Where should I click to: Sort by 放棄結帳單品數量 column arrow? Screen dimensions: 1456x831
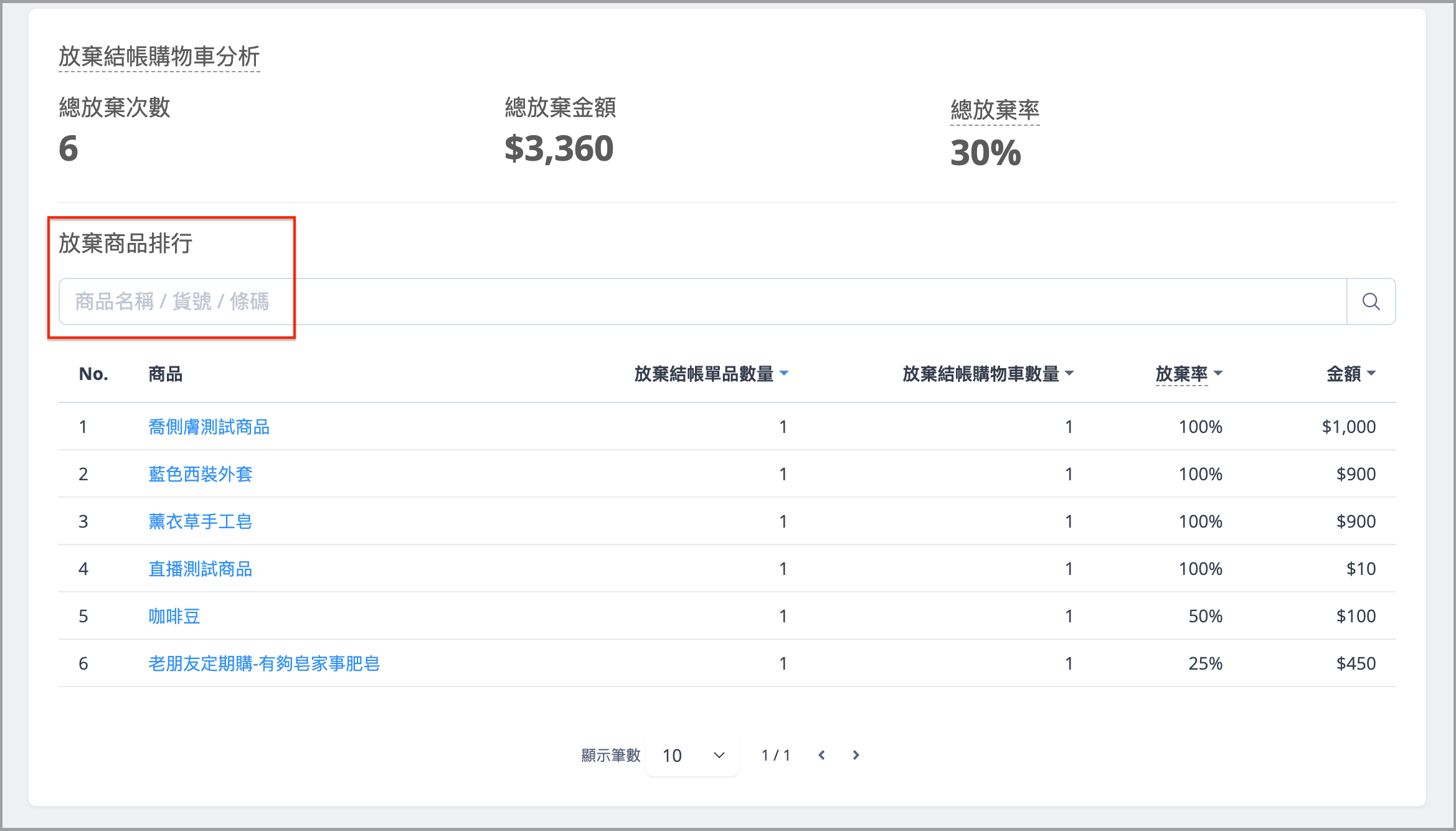click(x=784, y=373)
